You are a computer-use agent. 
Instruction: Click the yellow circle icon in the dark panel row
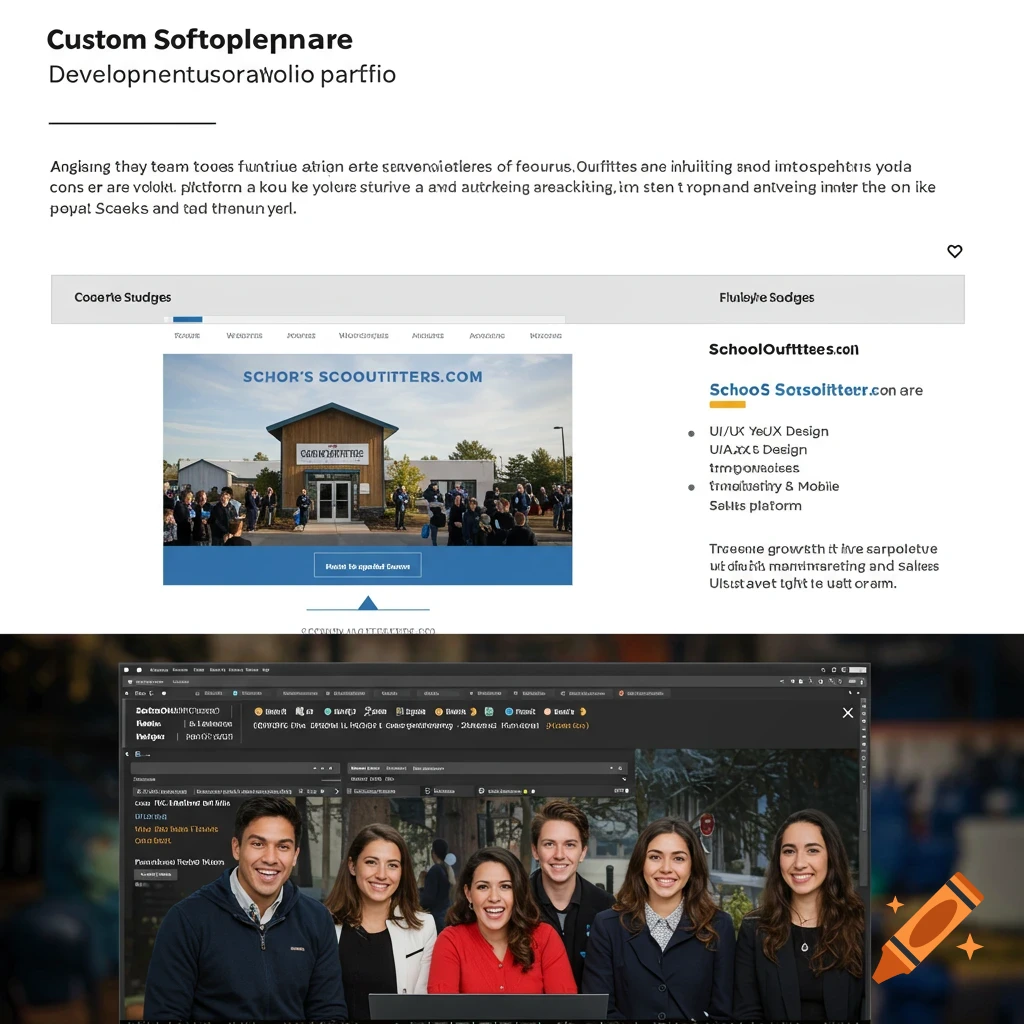coord(582,710)
